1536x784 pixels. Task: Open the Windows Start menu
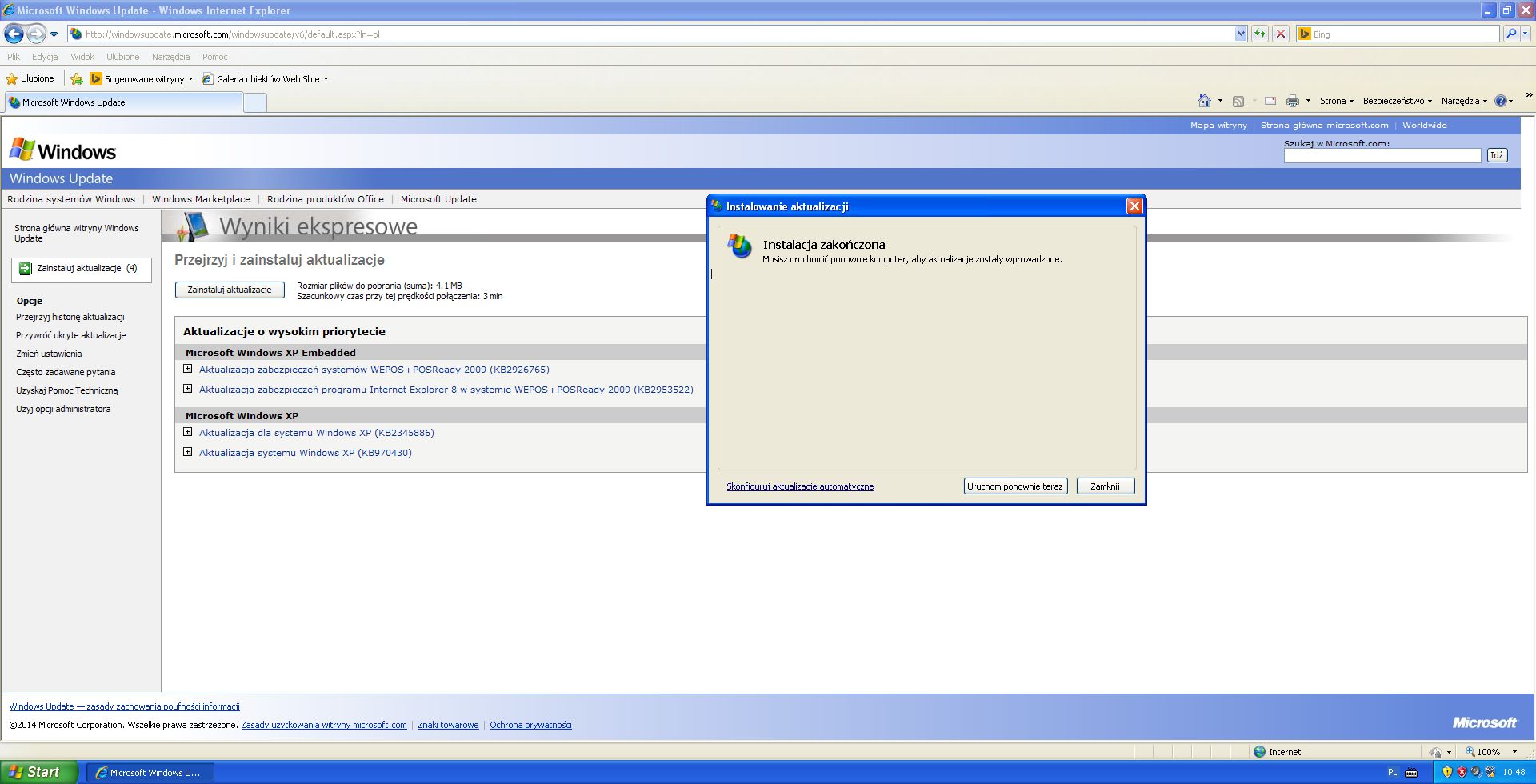(38, 772)
